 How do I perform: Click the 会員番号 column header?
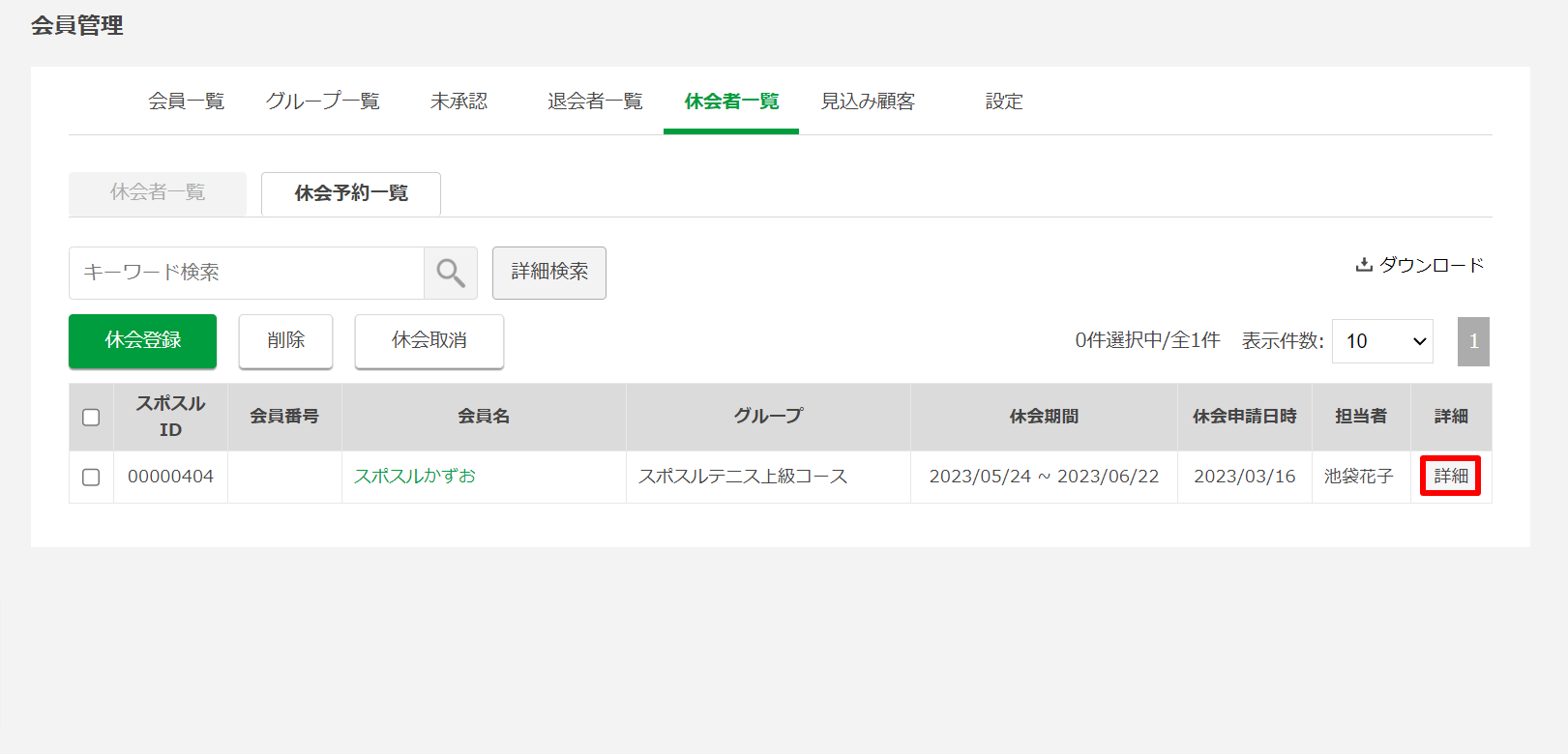click(x=284, y=417)
